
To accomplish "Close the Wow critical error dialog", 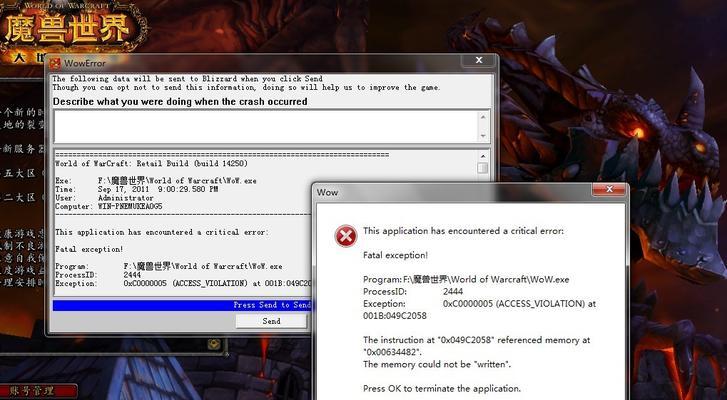I will 610,189.
